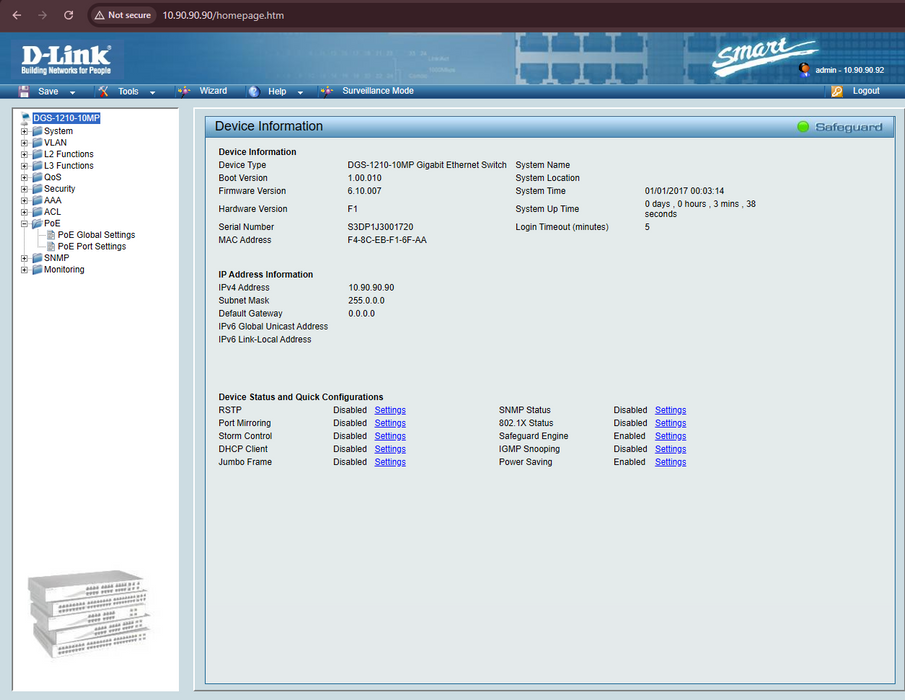Expand the L2 Functions tree node
Viewport: 905px width, 700px height.
24,155
